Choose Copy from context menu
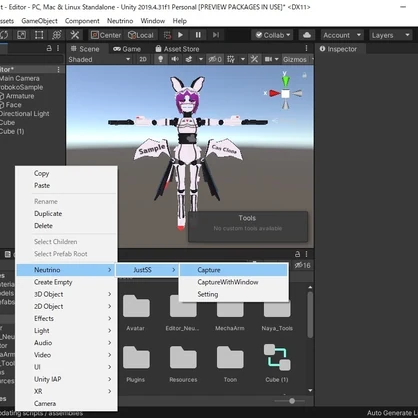The width and height of the screenshot is (418, 418). click(x=41, y=173)
